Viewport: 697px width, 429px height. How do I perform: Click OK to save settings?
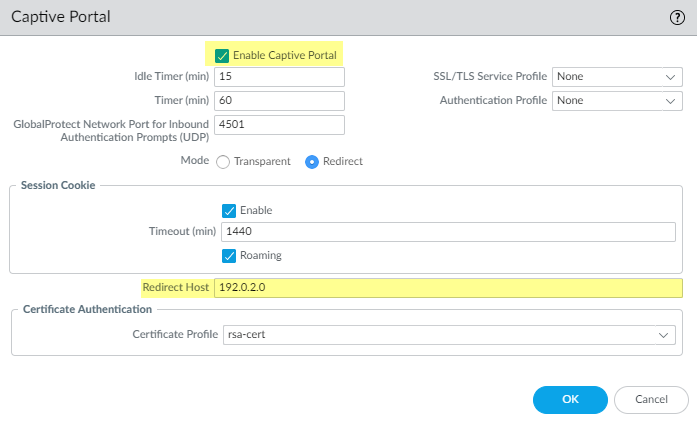[x=570, y=399]
